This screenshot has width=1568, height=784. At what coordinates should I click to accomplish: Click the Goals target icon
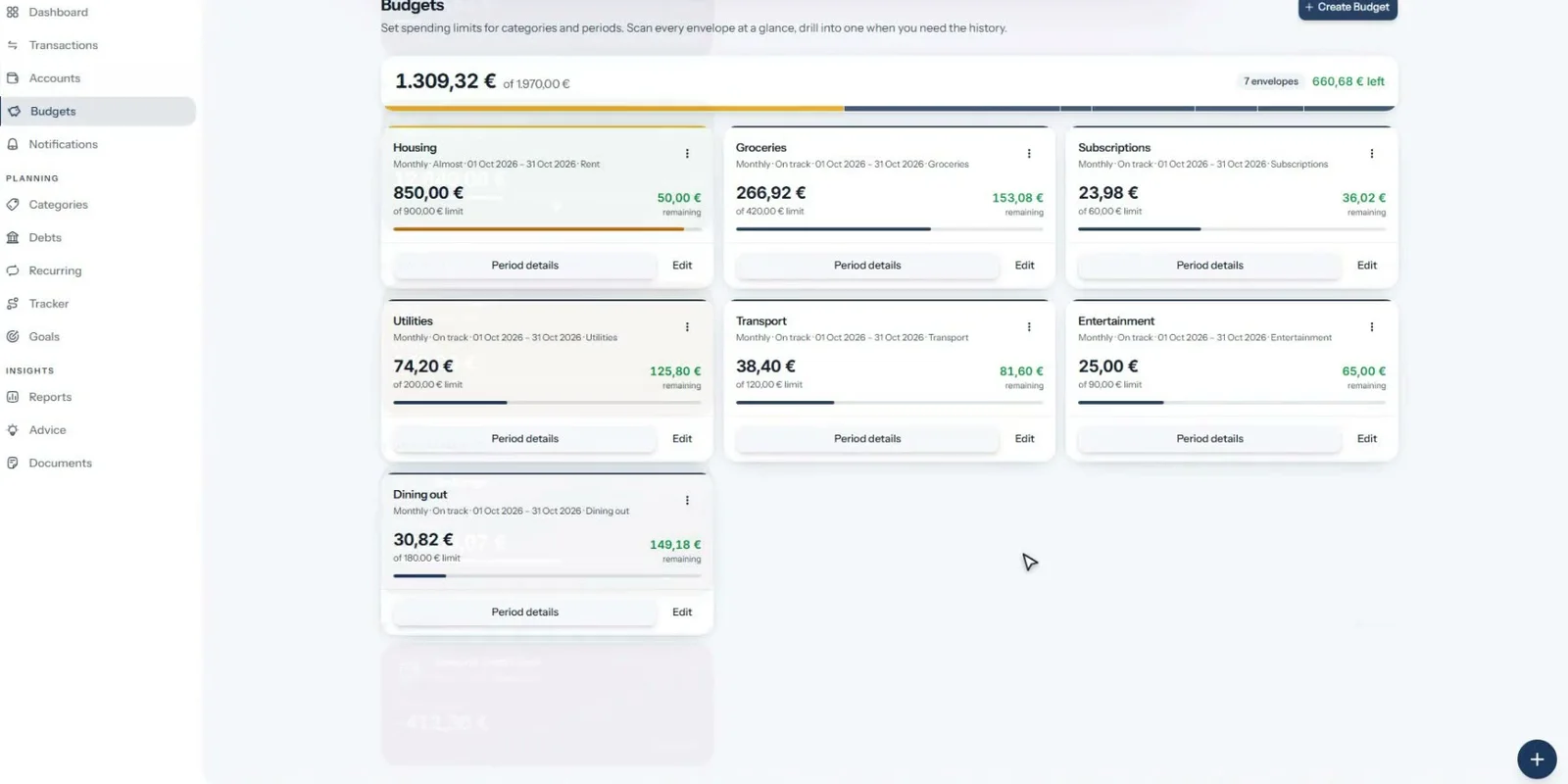13,336
